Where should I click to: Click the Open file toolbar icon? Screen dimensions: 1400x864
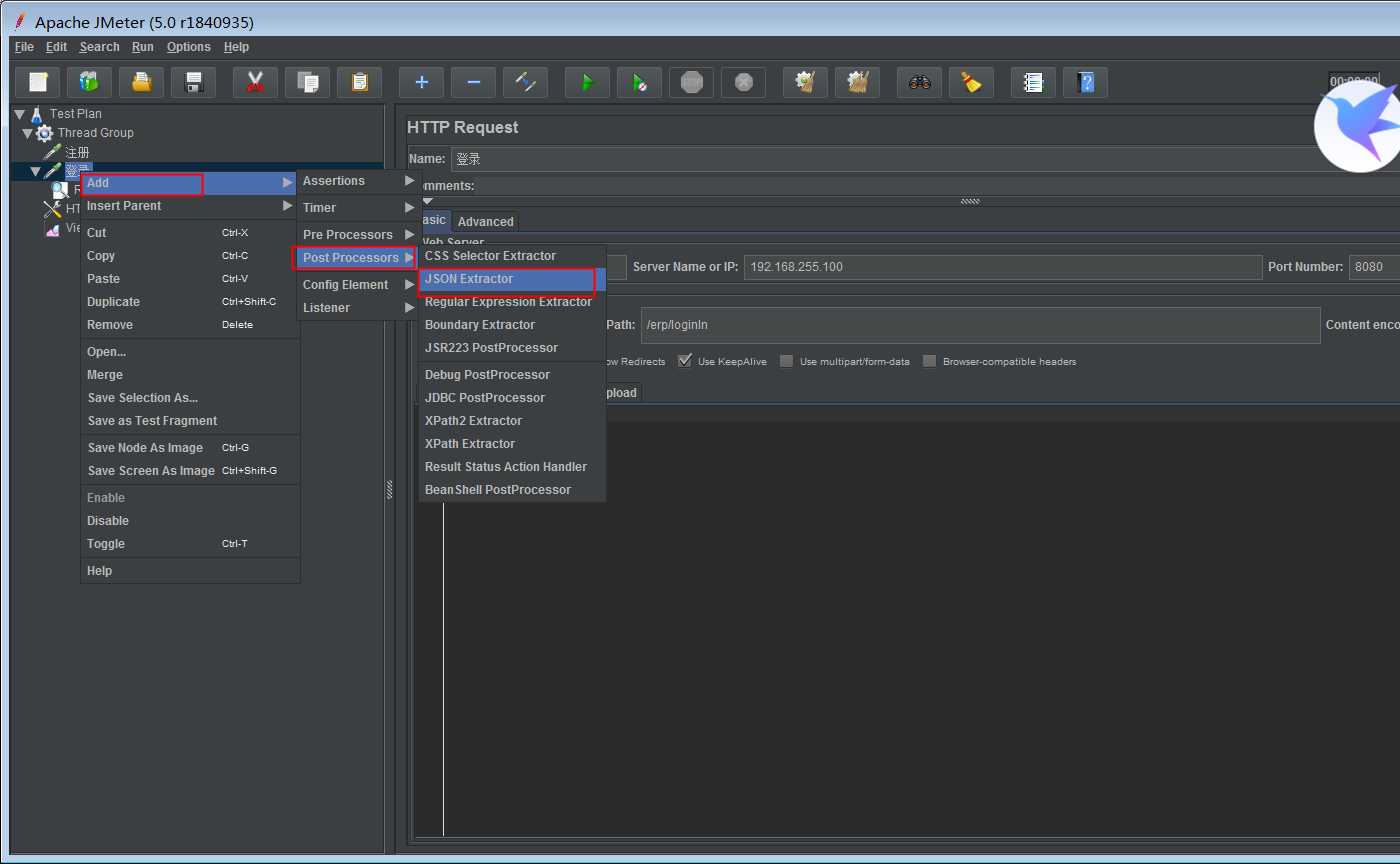click(x=141, y=82)
